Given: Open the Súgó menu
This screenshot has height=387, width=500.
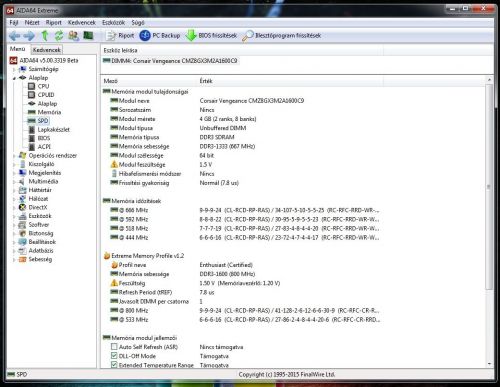Looking at the screenshot, I should pyautogui.click(x=138, y=23).
